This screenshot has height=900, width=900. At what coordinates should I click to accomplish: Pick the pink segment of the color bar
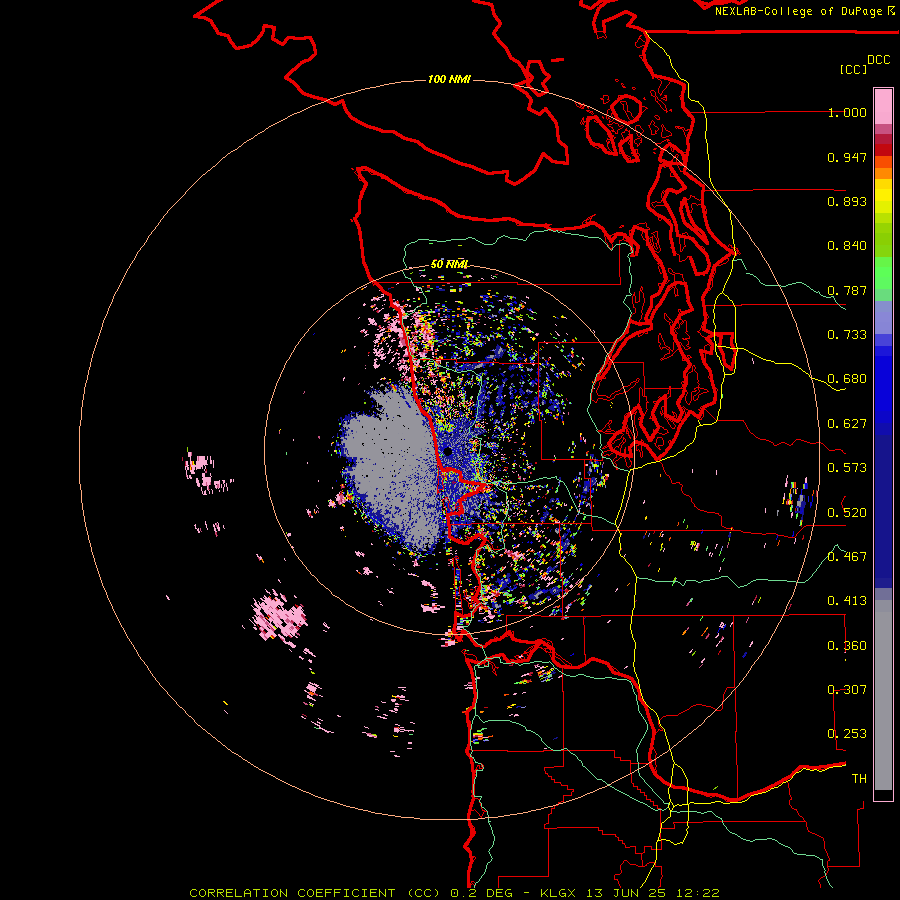[883, 106]
